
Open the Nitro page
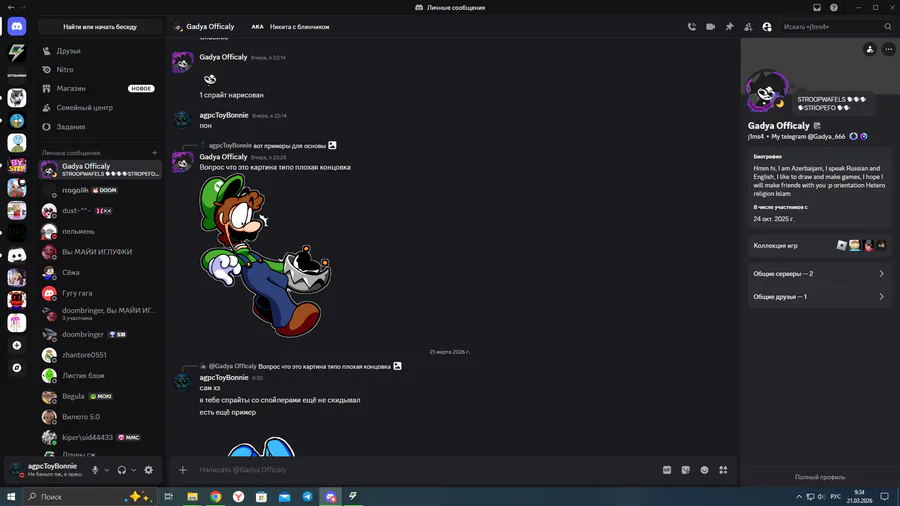point(100,69)
